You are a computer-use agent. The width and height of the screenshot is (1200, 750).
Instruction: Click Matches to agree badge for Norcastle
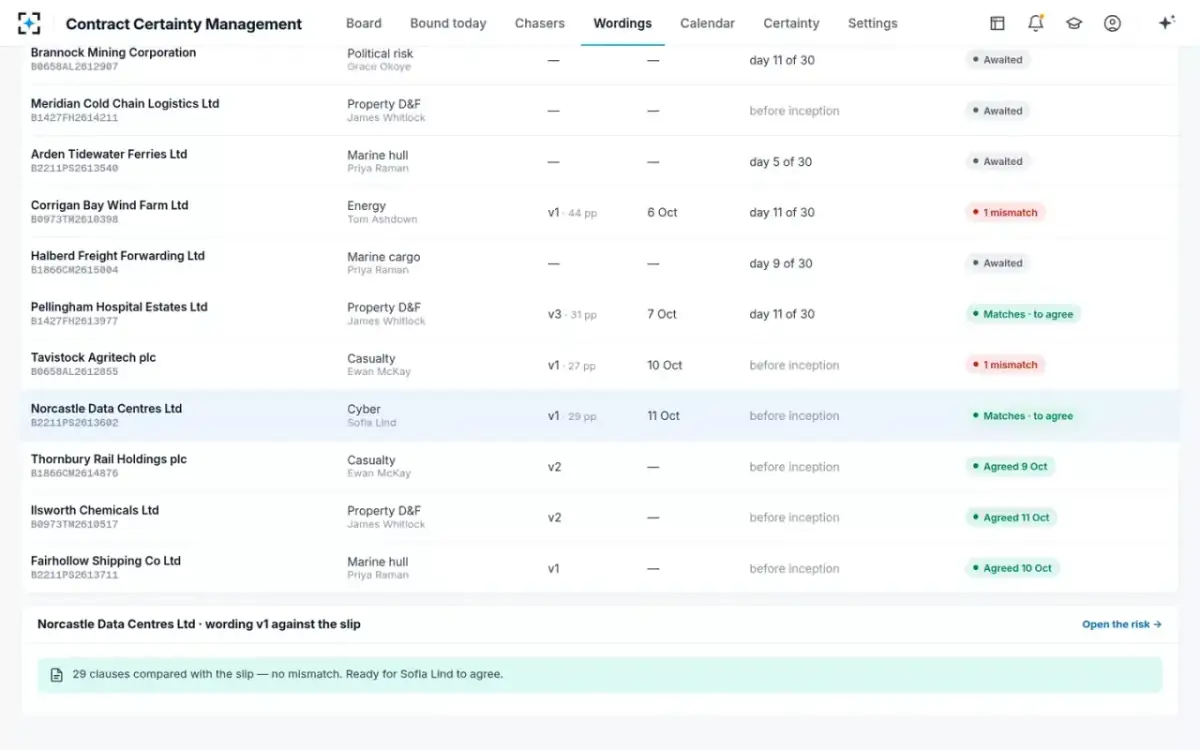[x=1023, y=416]
